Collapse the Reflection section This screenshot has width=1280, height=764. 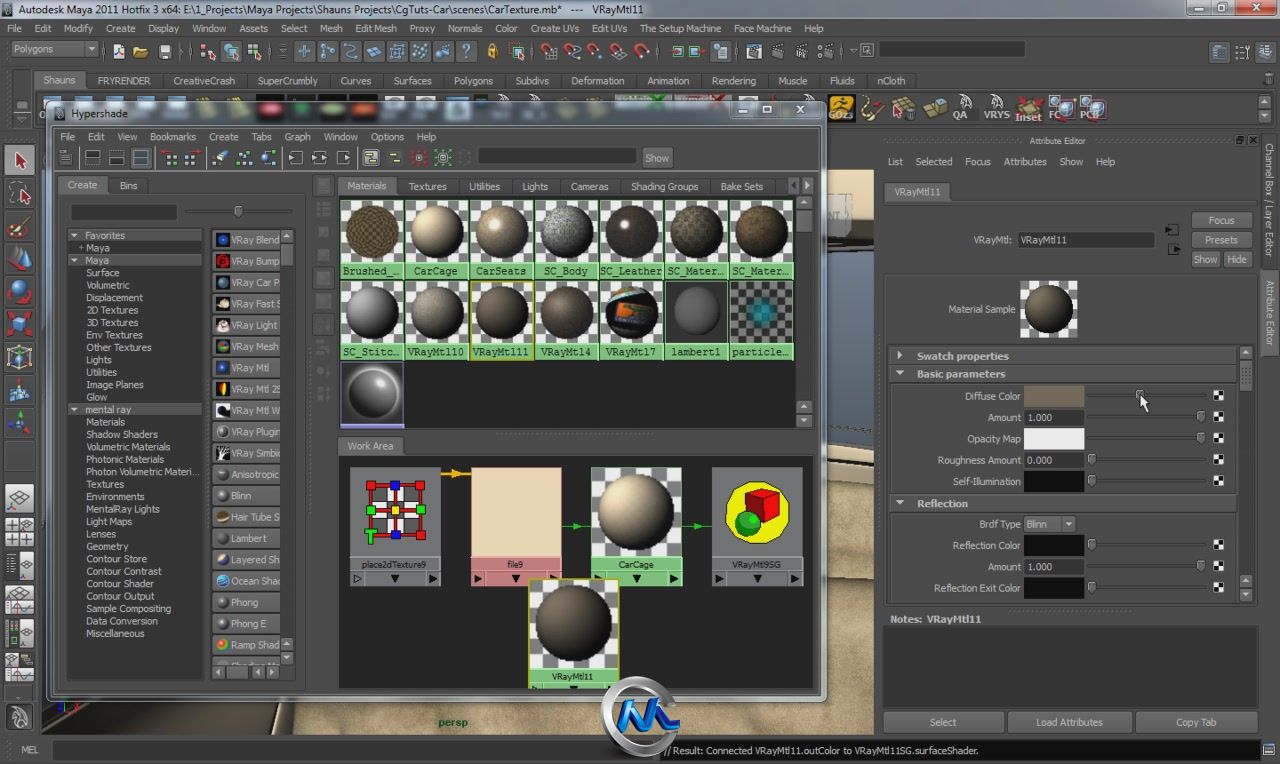pos(900,503)
